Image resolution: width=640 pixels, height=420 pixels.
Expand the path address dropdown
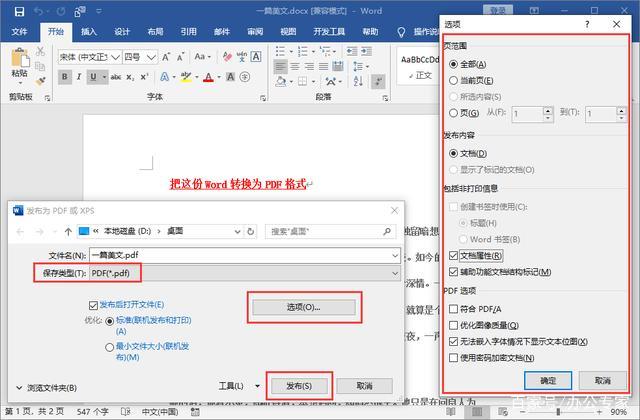[237, 231]
